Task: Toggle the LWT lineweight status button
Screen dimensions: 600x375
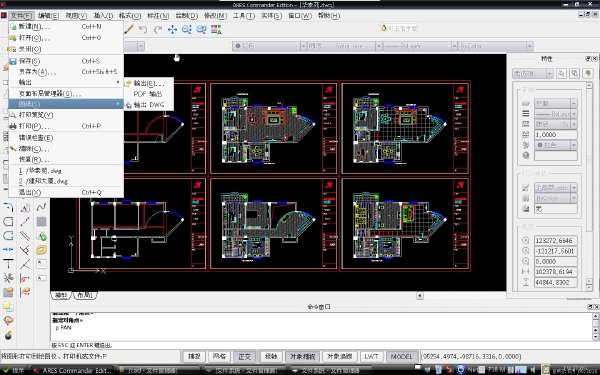Action: 371,356
